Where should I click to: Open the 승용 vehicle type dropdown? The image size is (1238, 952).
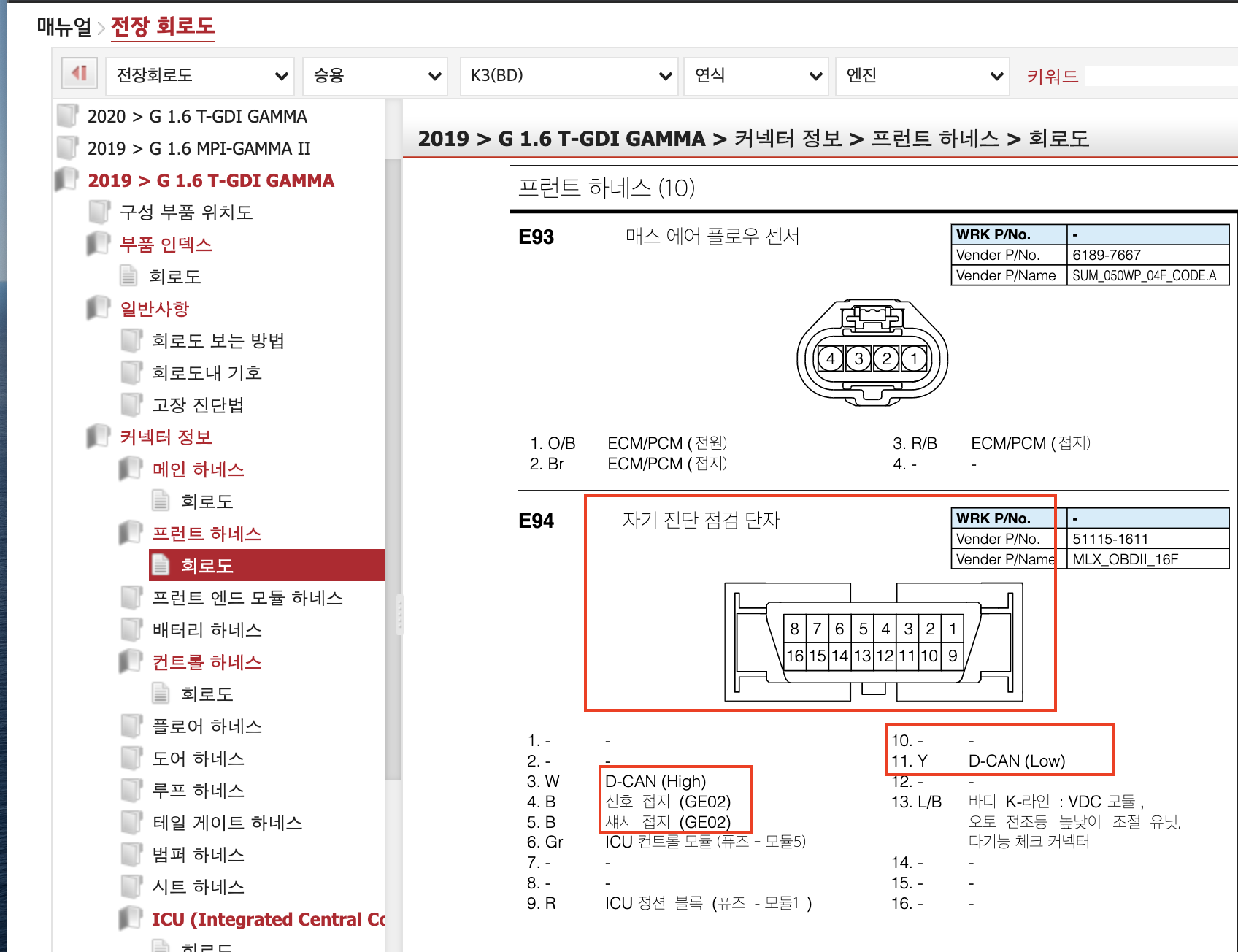coord(375,76)
